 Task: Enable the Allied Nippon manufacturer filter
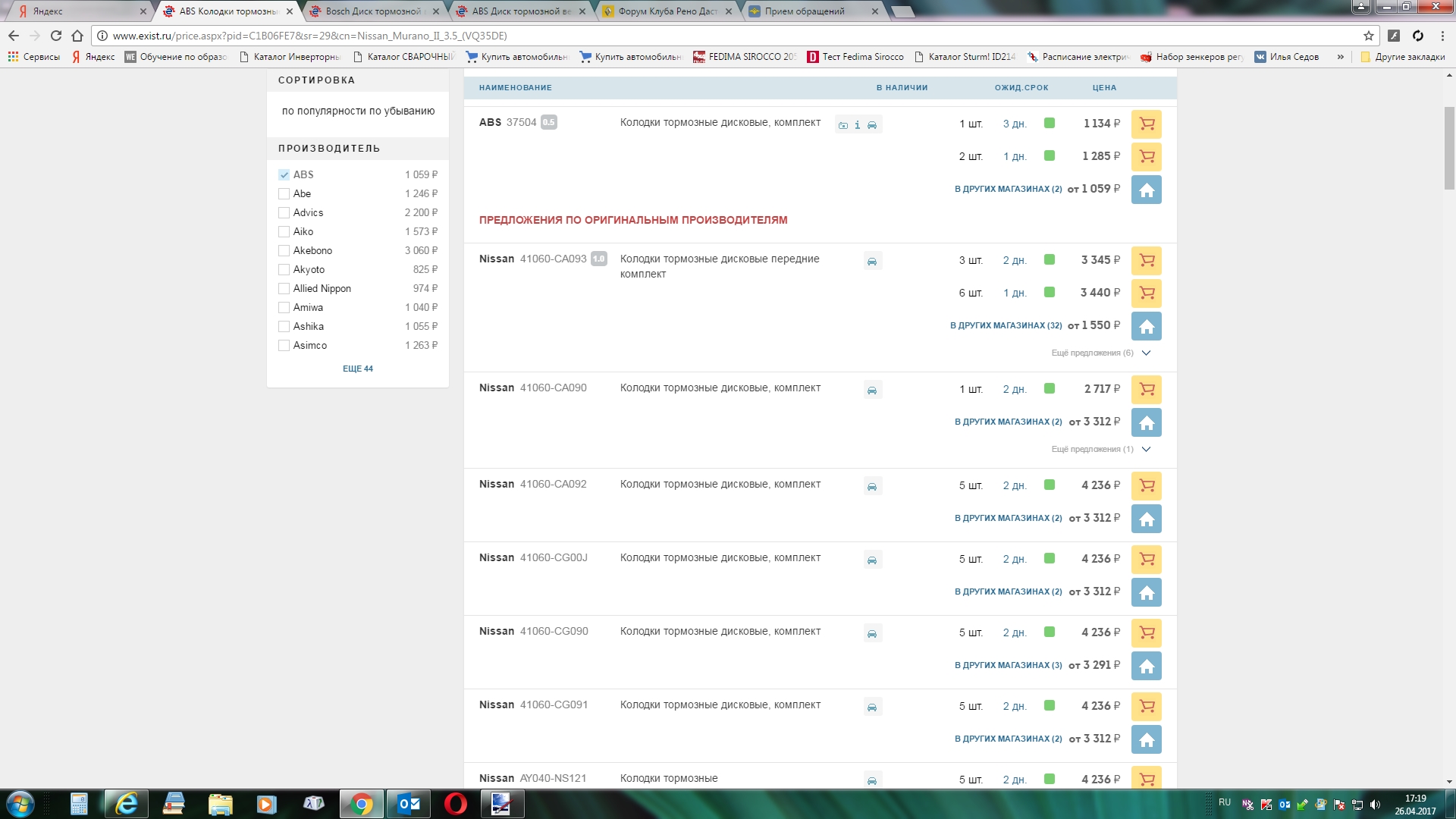pos(284,288)
